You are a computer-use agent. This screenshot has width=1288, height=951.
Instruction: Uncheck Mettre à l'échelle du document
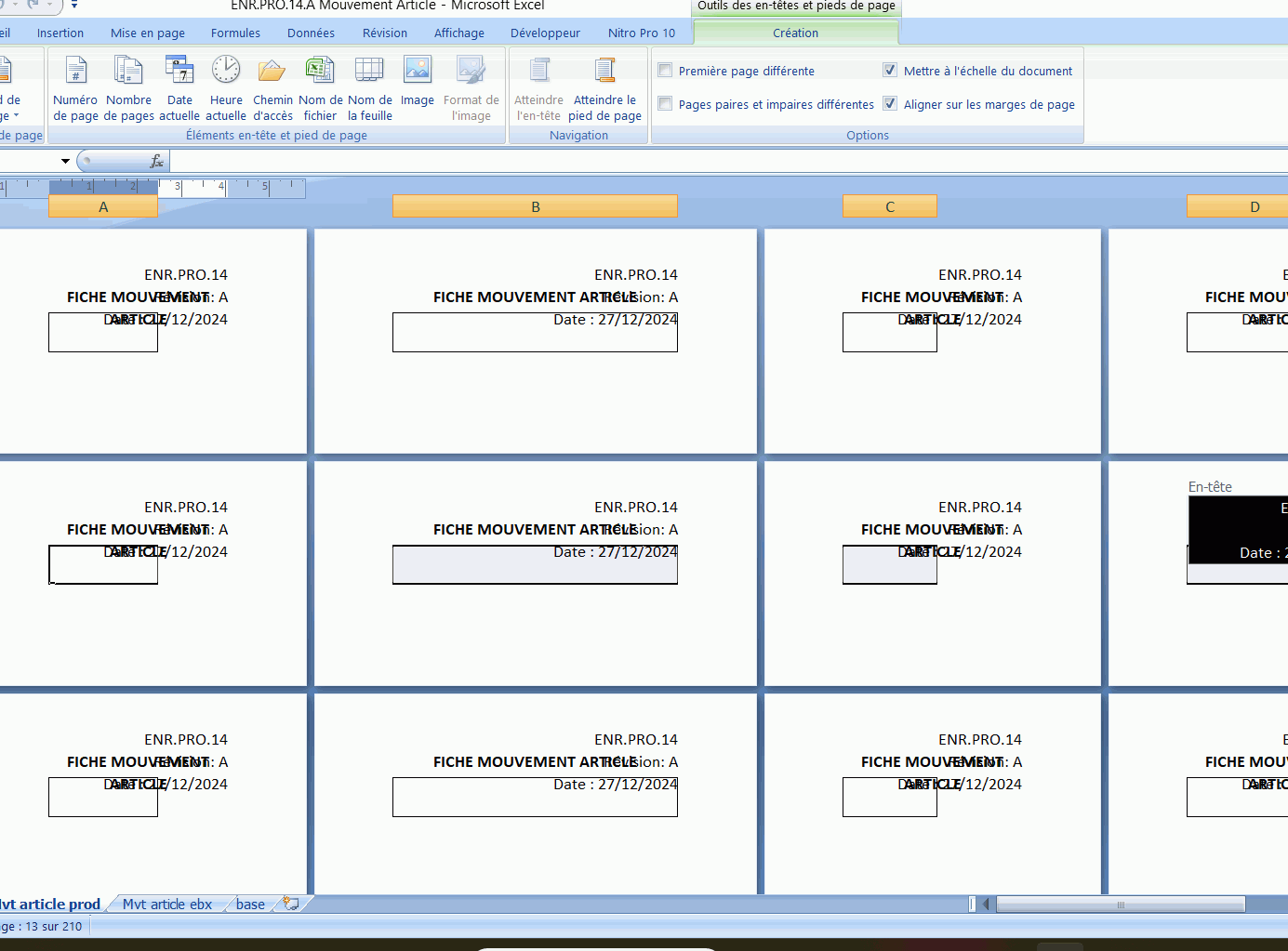coord(890,70)
